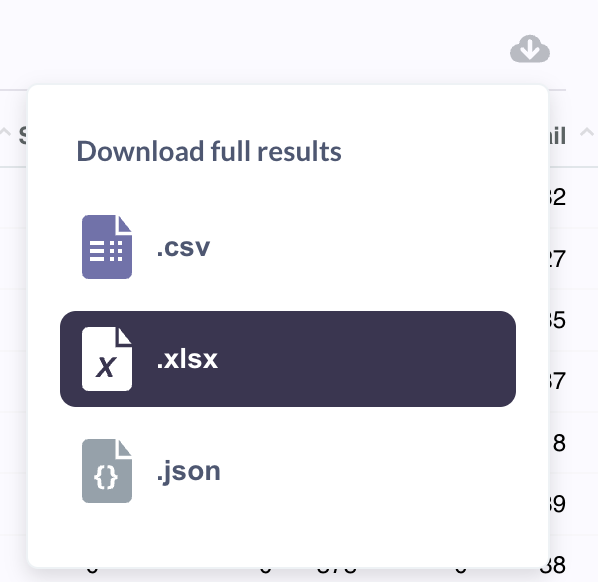Click the purple .csv spreadsheet file icon
Screen dimensions: 602x582
(107, 247)
